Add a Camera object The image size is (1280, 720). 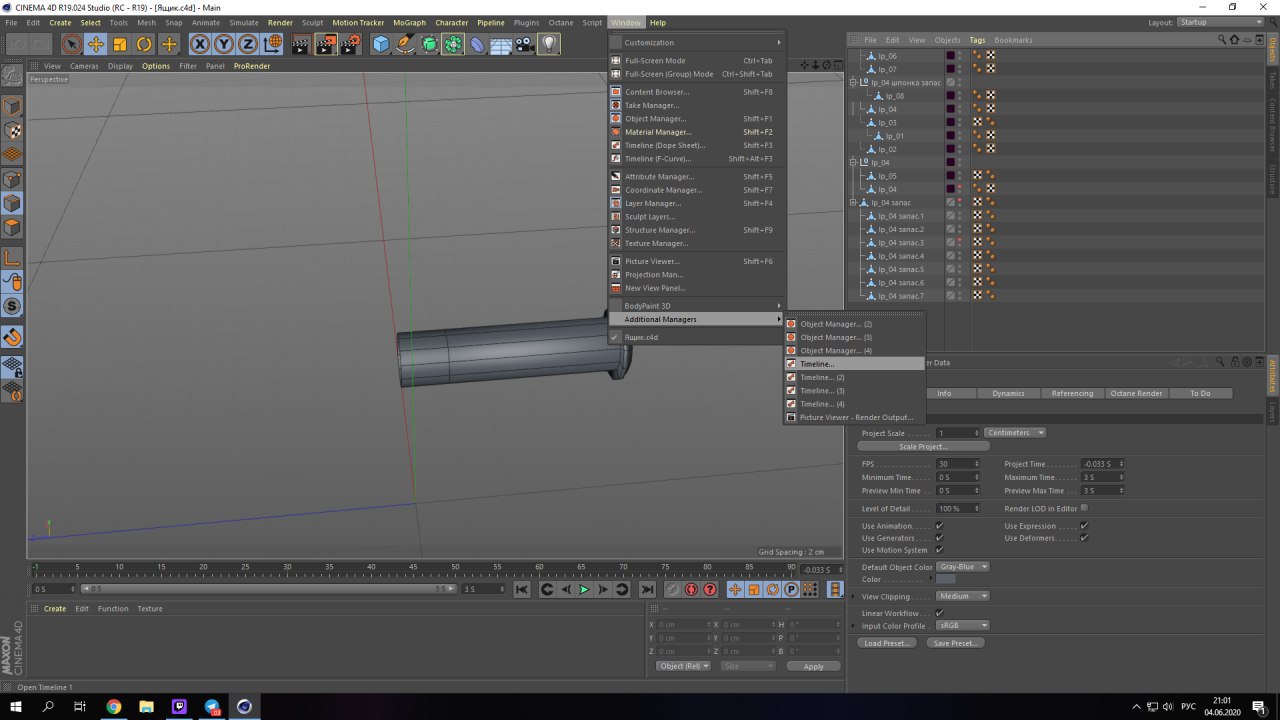coord(525,44)
